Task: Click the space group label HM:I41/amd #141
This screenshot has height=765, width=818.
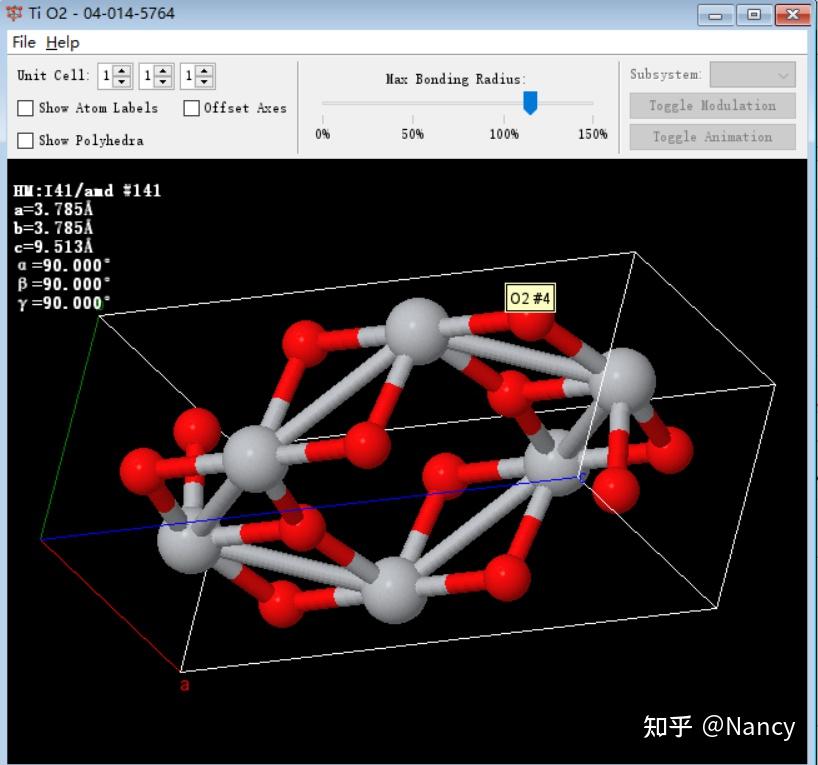Action: (x=85, y=190)
